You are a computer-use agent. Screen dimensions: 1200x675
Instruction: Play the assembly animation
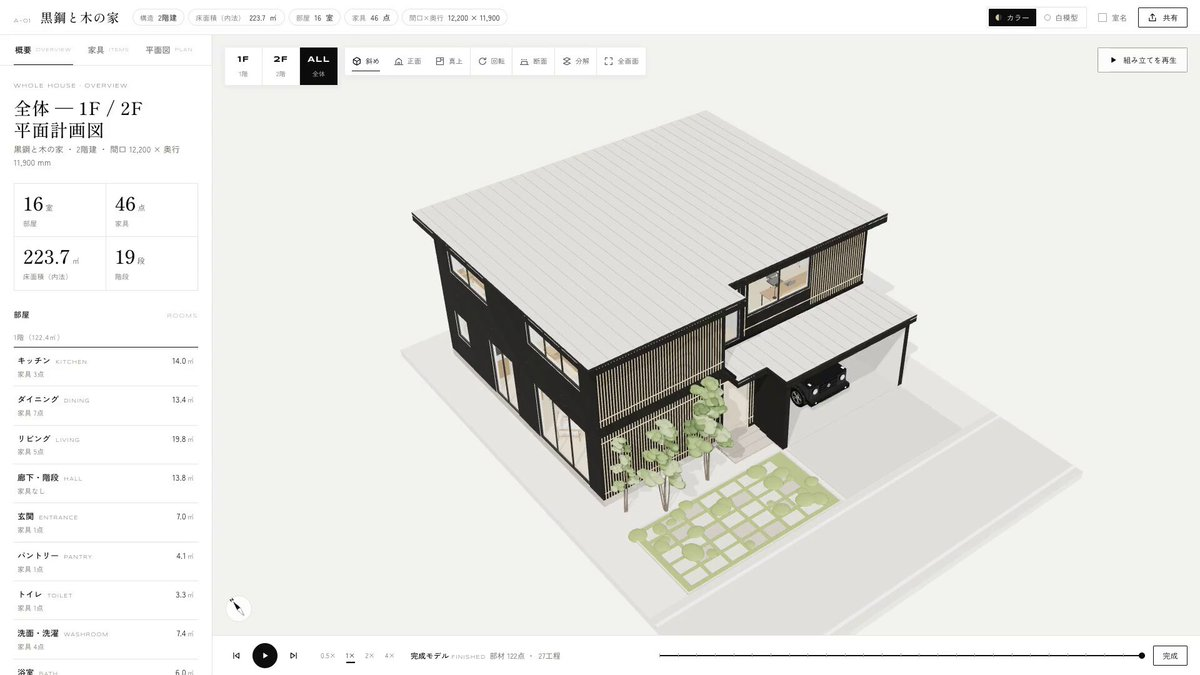pos(265,656)
